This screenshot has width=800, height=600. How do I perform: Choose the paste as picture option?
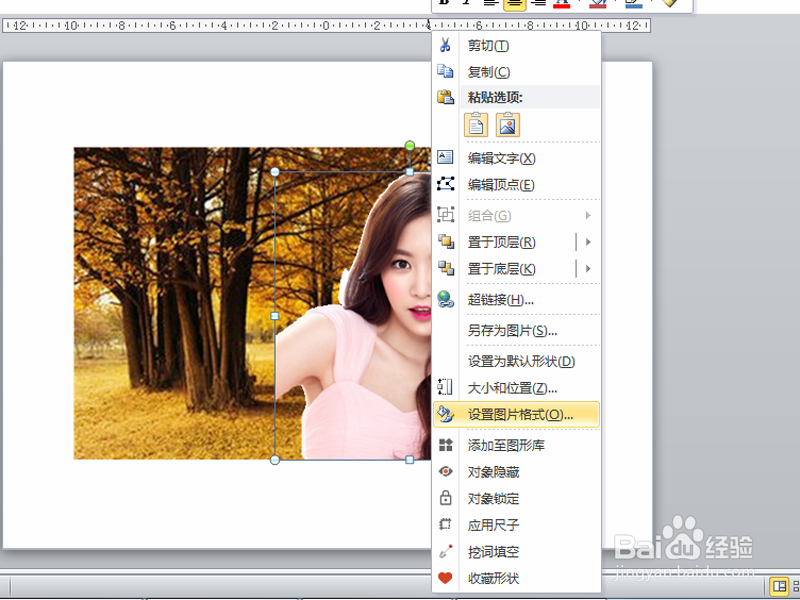(x=508, y=125)
